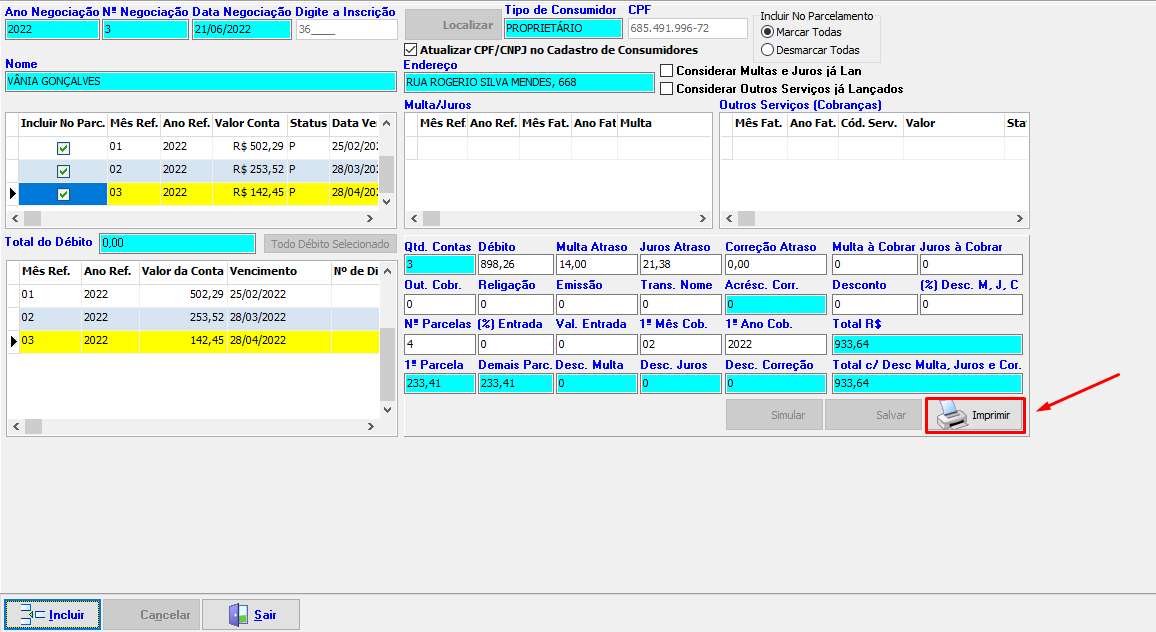Viewport: 1156px width, 632px height.
Task: Click the Desconto input field
Action: point(873,305)
